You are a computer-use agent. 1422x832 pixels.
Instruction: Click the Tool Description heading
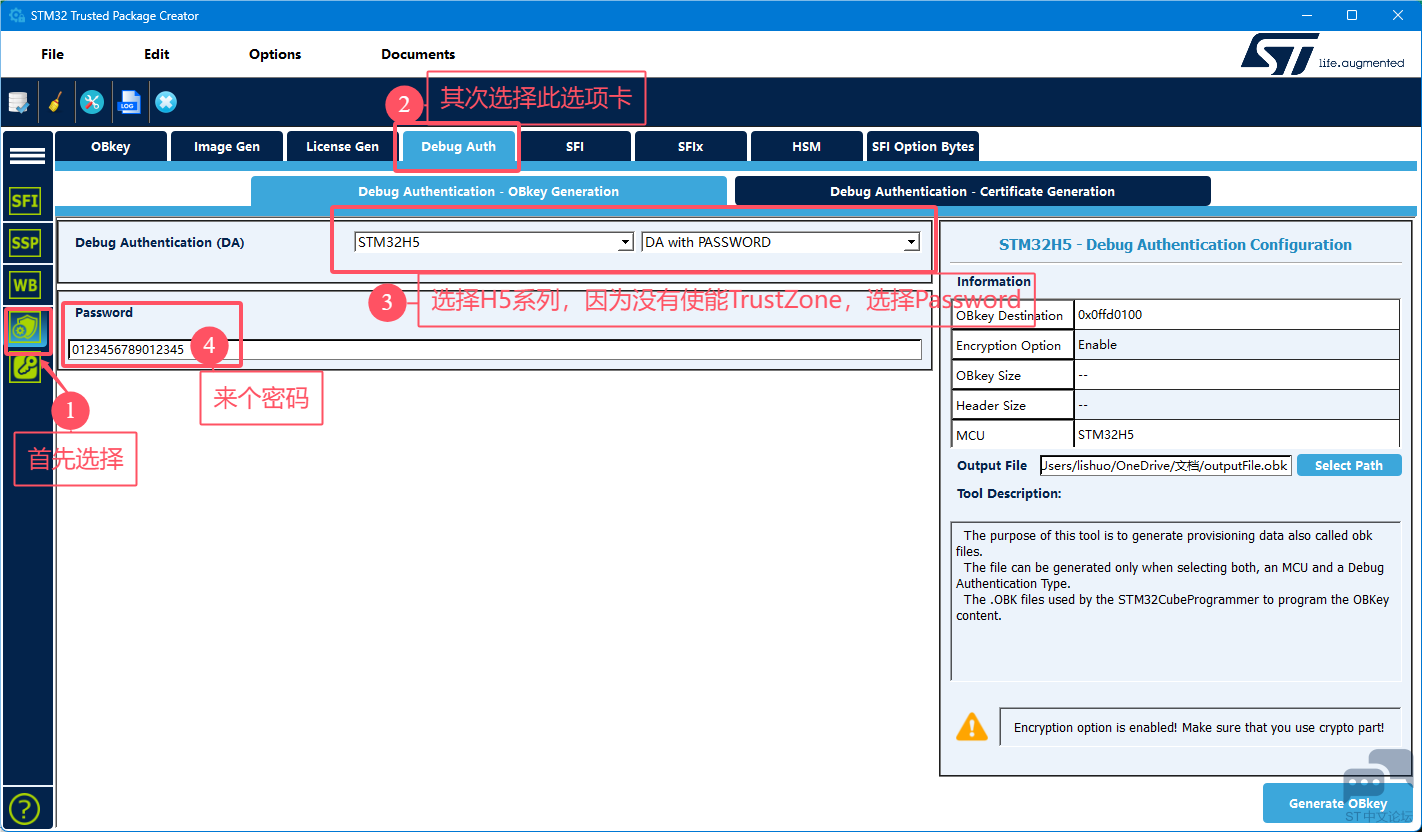pyautogui.click(x=1009, y=493)
